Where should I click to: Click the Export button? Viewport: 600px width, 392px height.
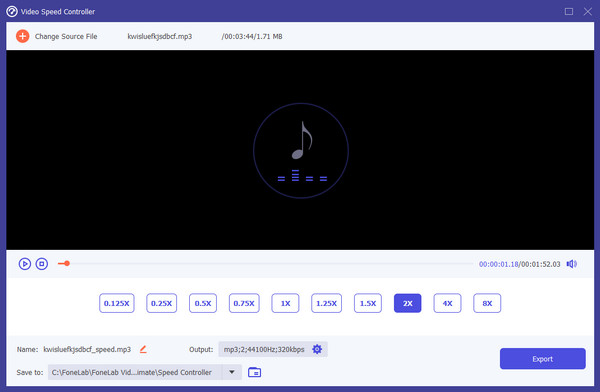coord(543,359)
